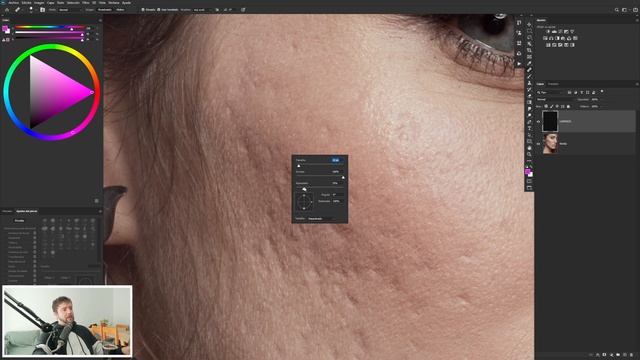The image size is (640, 360).
Task: Open the search icon at top right
Action: [617, 9]
